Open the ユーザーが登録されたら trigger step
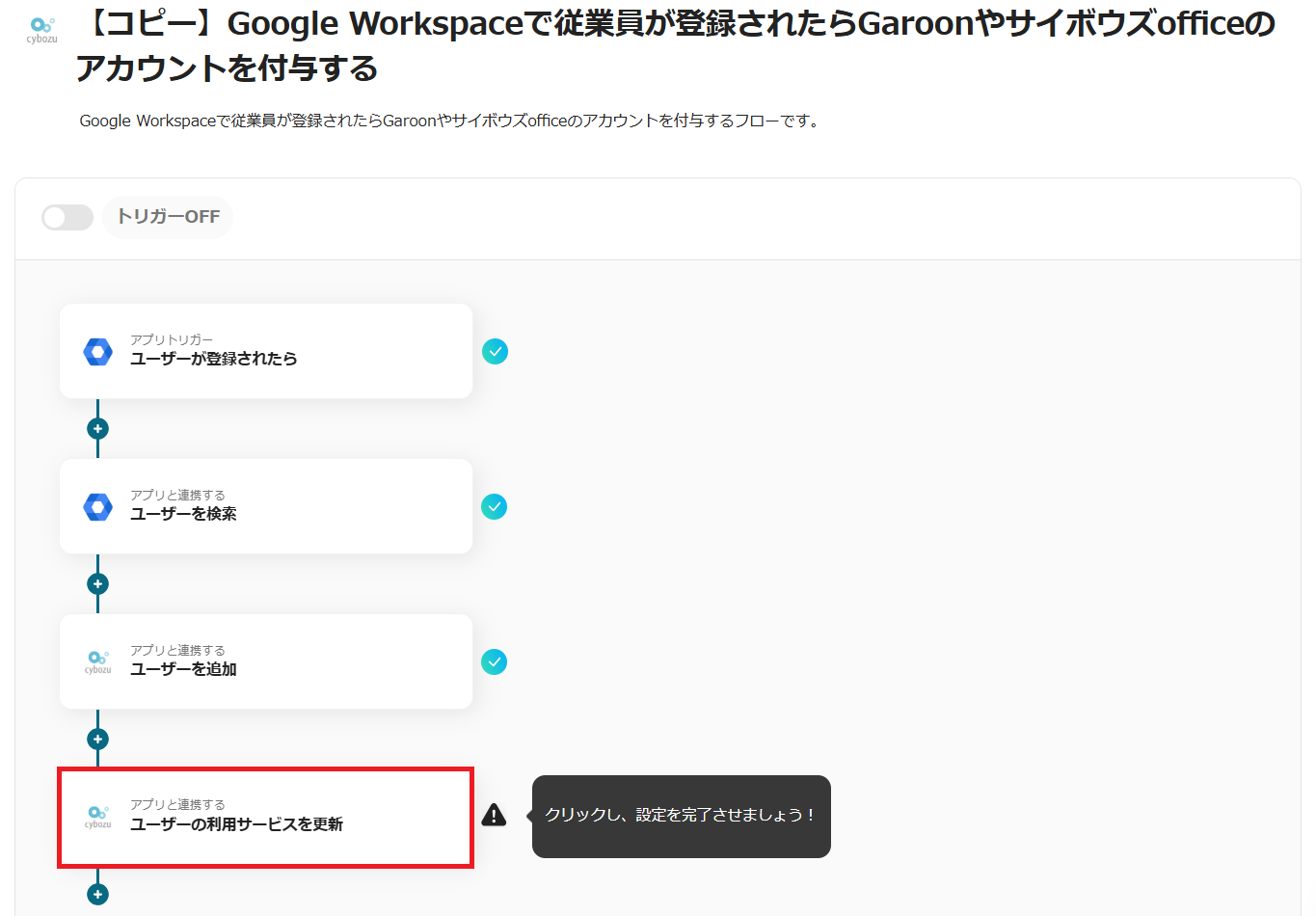This screenshot has width=1316, height=916. [x=266, y=352]
